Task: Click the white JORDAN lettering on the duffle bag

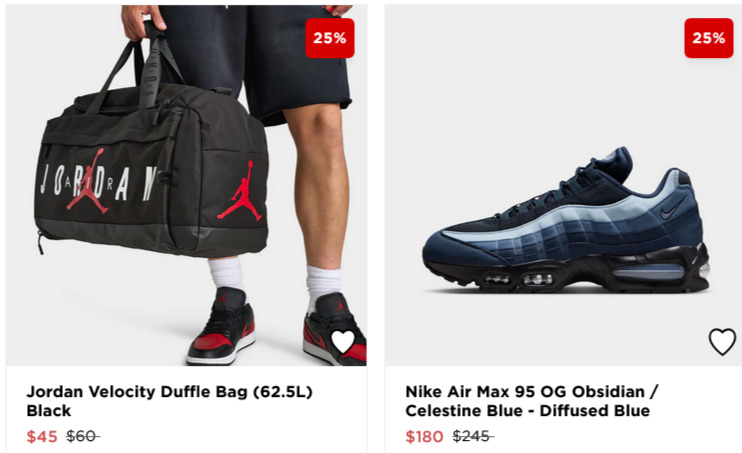Action: pos(98,183)
